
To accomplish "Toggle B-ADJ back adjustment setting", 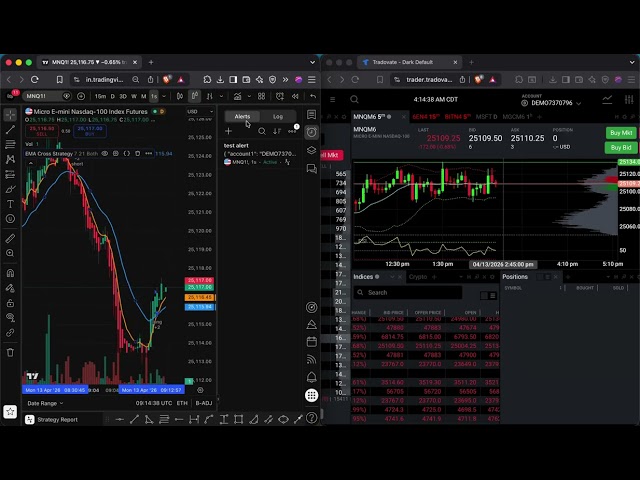I will click(204, 403).
